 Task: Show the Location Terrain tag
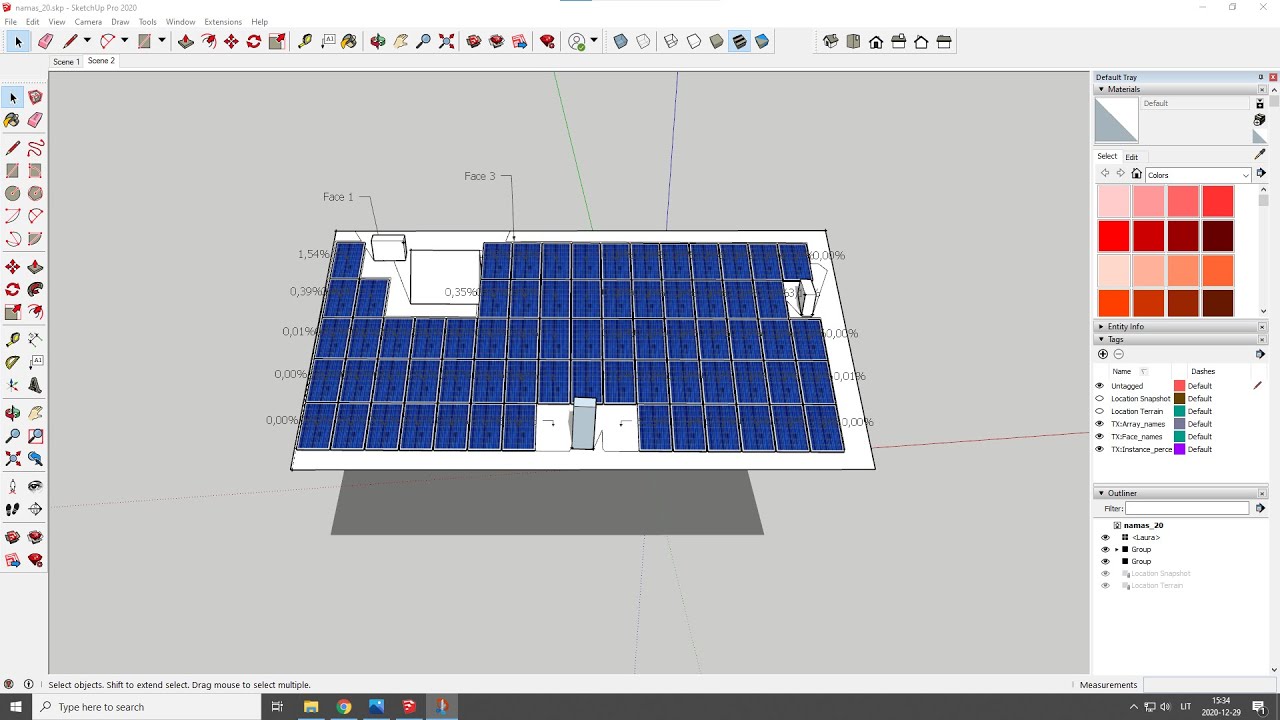[1100, 411]
